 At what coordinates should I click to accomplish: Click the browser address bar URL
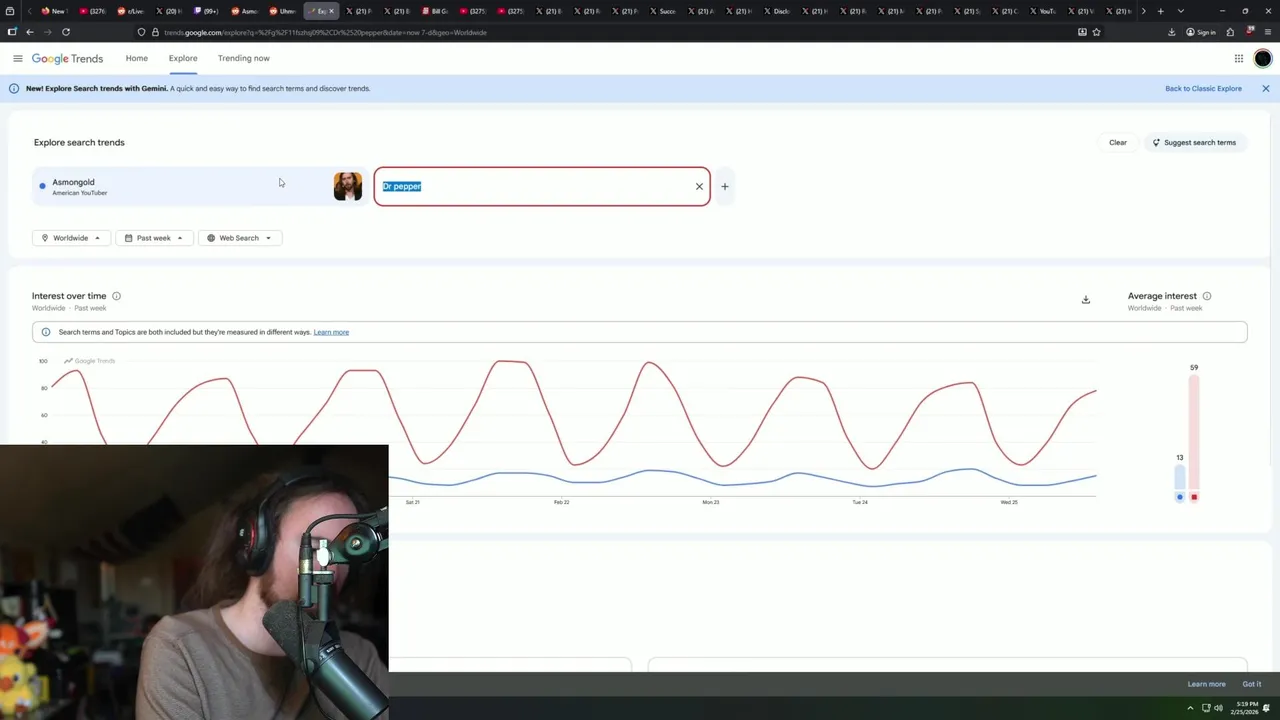point(325,32)
